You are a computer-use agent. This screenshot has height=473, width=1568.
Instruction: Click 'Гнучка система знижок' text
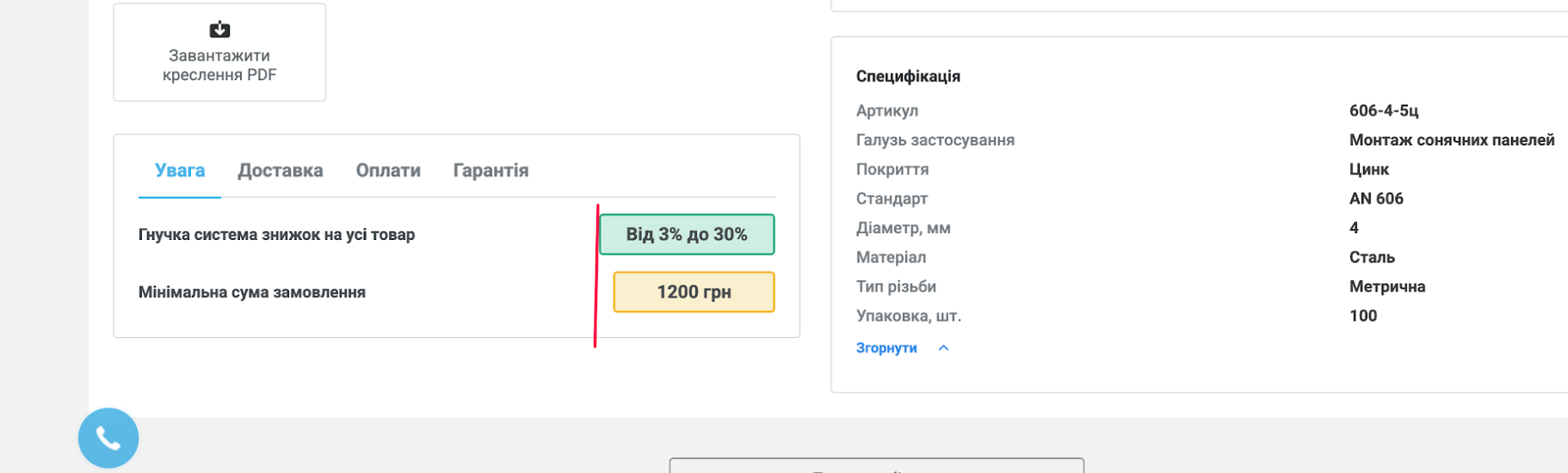point(276,235)
